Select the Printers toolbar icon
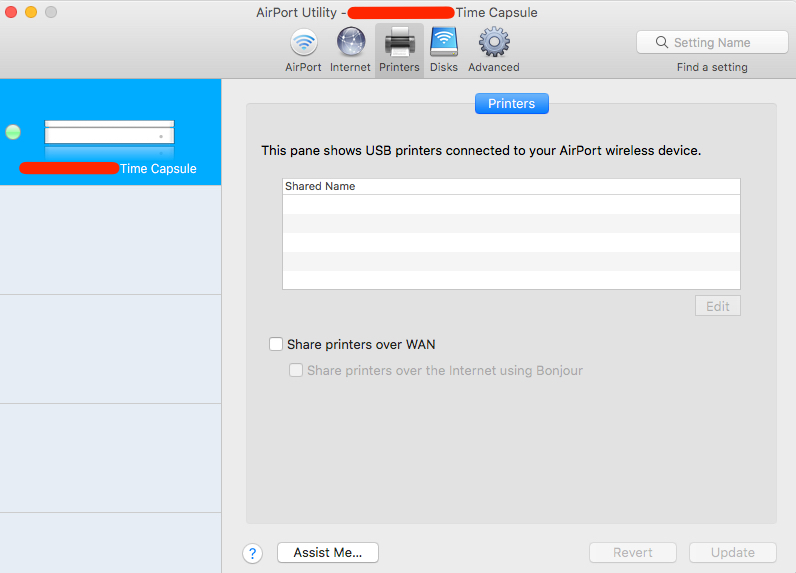Image resolution: width=796 pixels, height=573 pixels. tap(400, 43)
